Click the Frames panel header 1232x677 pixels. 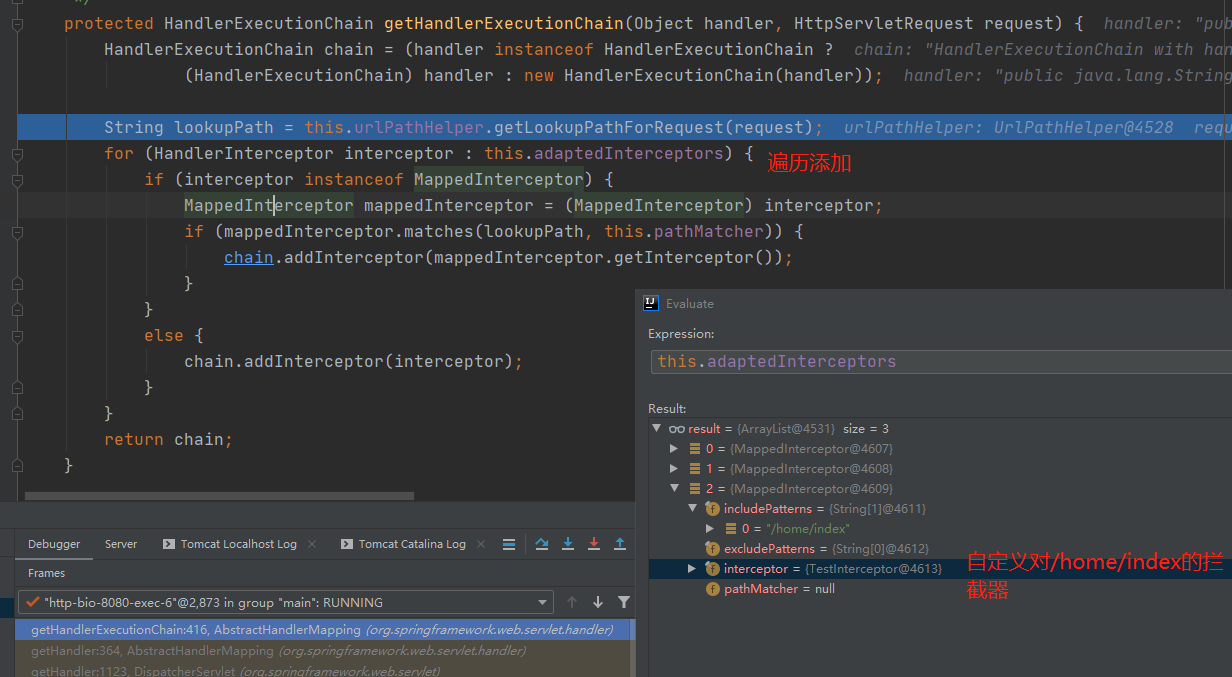[x=46, y=573]
